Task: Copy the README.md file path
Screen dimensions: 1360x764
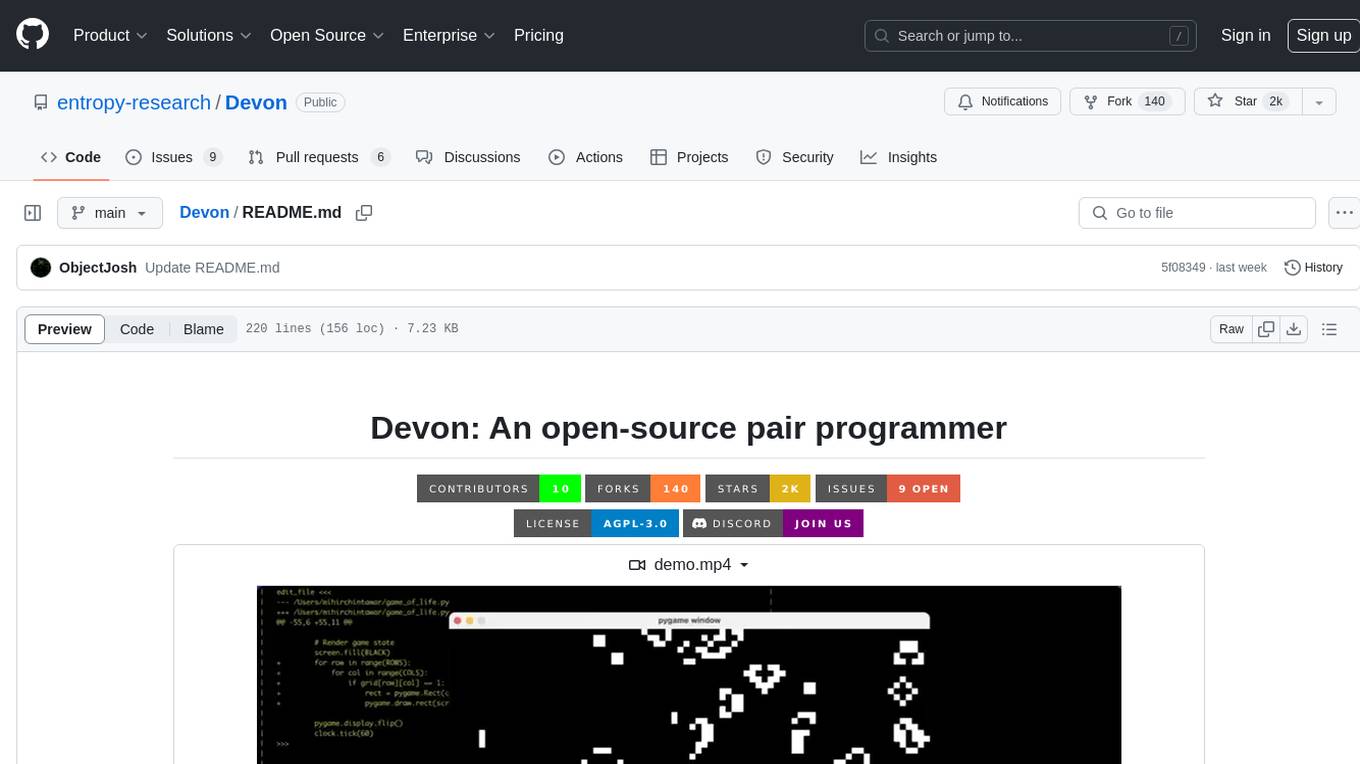Action: tap(364, 213)
